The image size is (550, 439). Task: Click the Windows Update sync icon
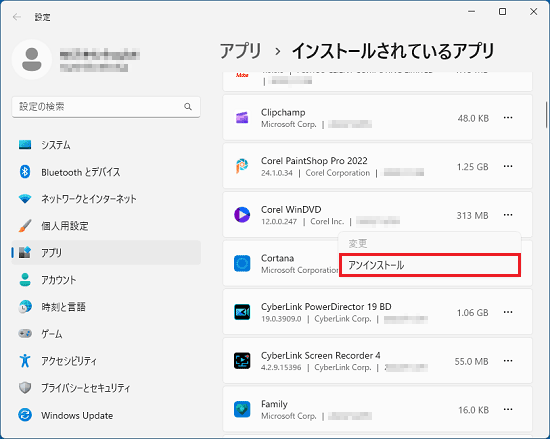pos(25,415)
